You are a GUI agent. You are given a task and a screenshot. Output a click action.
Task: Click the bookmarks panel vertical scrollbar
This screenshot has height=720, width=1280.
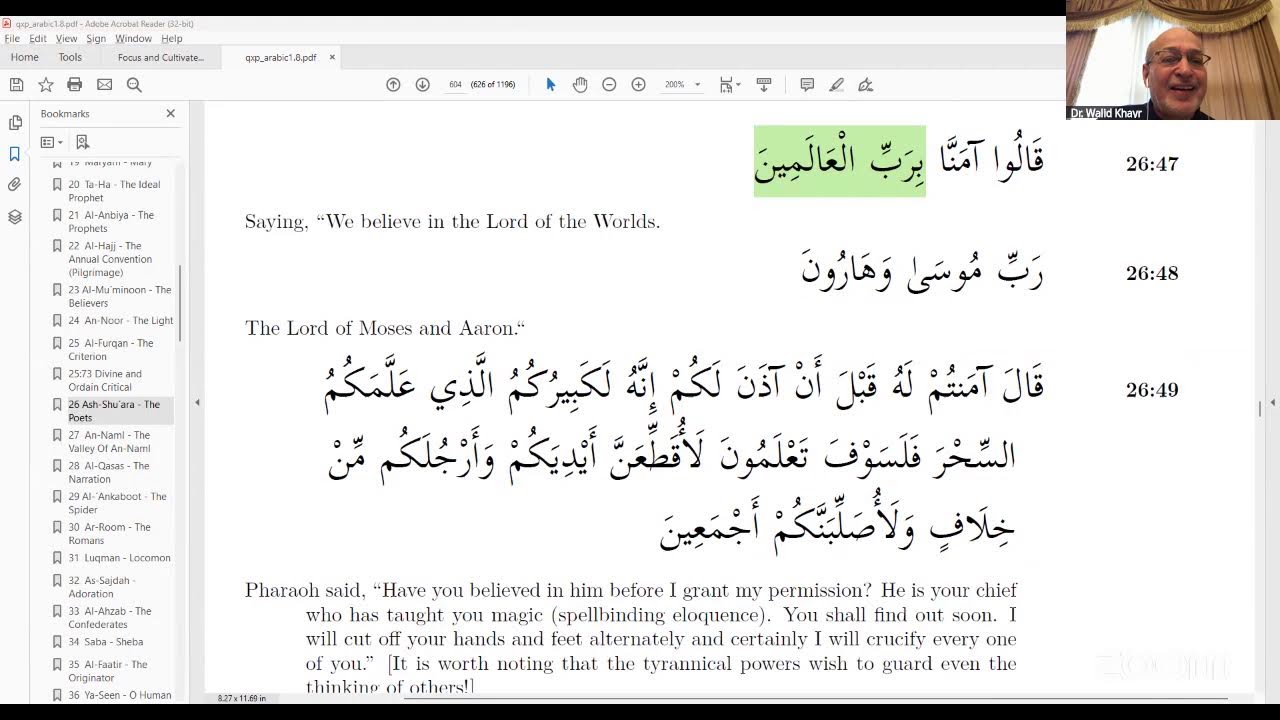(x=180, y=303)
